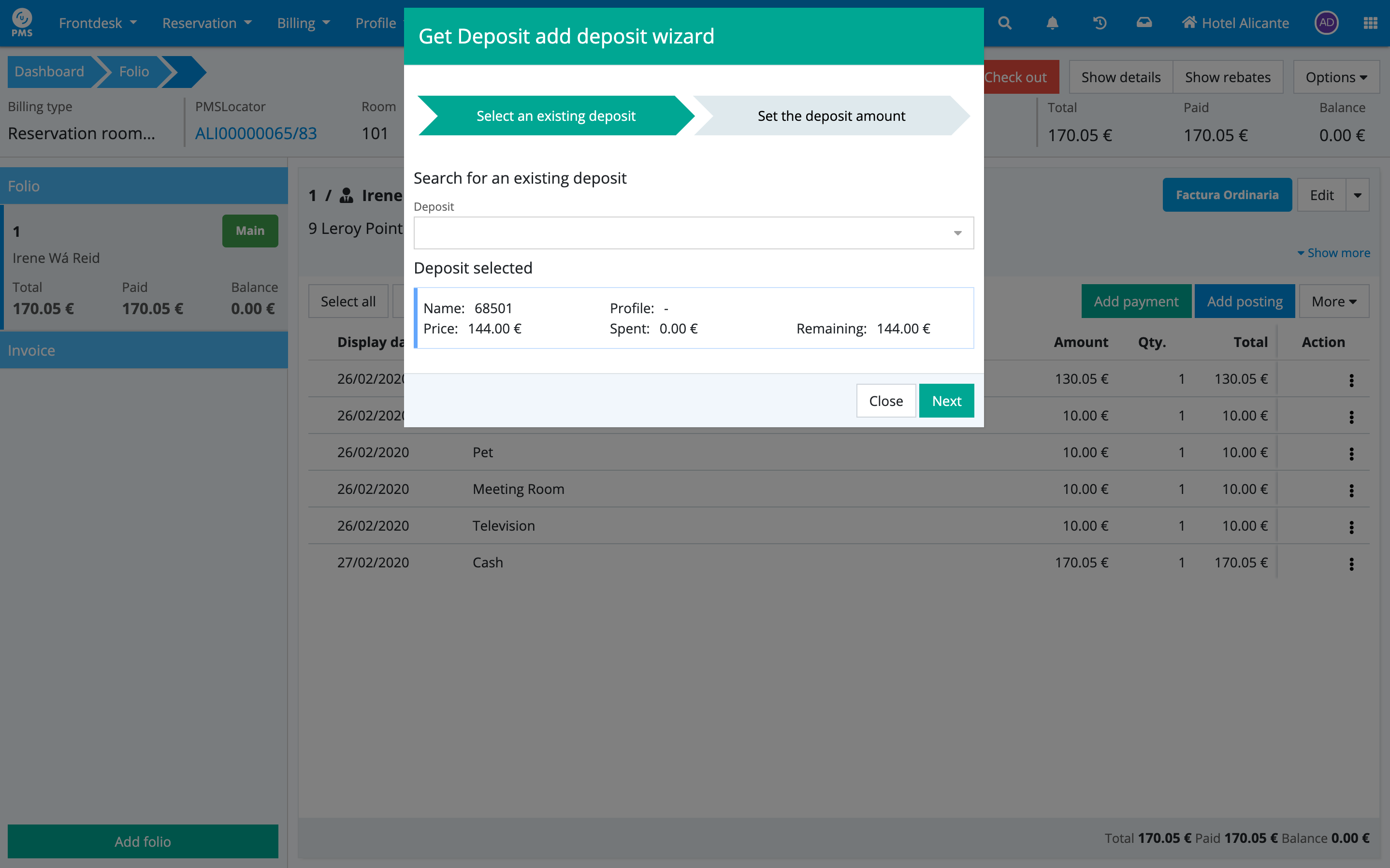The width and height of the screenshot is (1390, 868).
Task: Click Next in the deposit wizard
Action: coord(946,401)
